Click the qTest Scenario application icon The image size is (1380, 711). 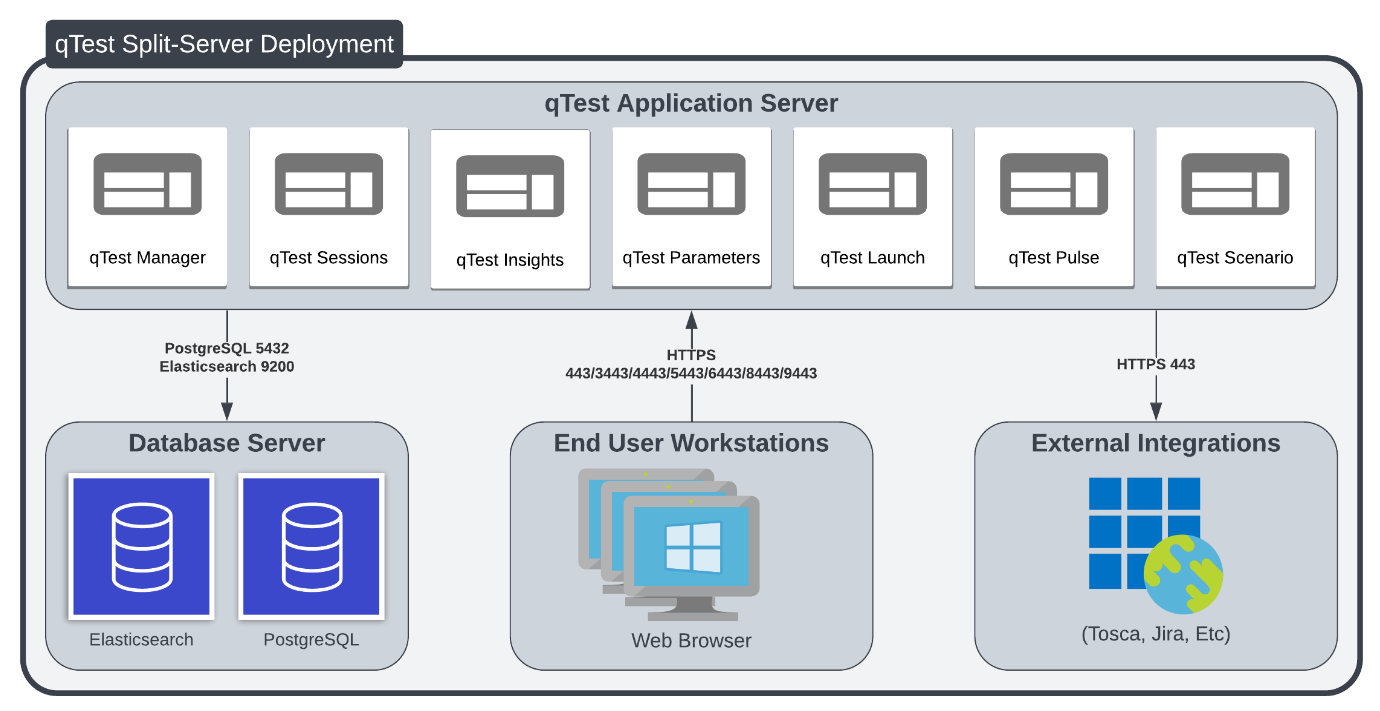tap(1235, 184)
